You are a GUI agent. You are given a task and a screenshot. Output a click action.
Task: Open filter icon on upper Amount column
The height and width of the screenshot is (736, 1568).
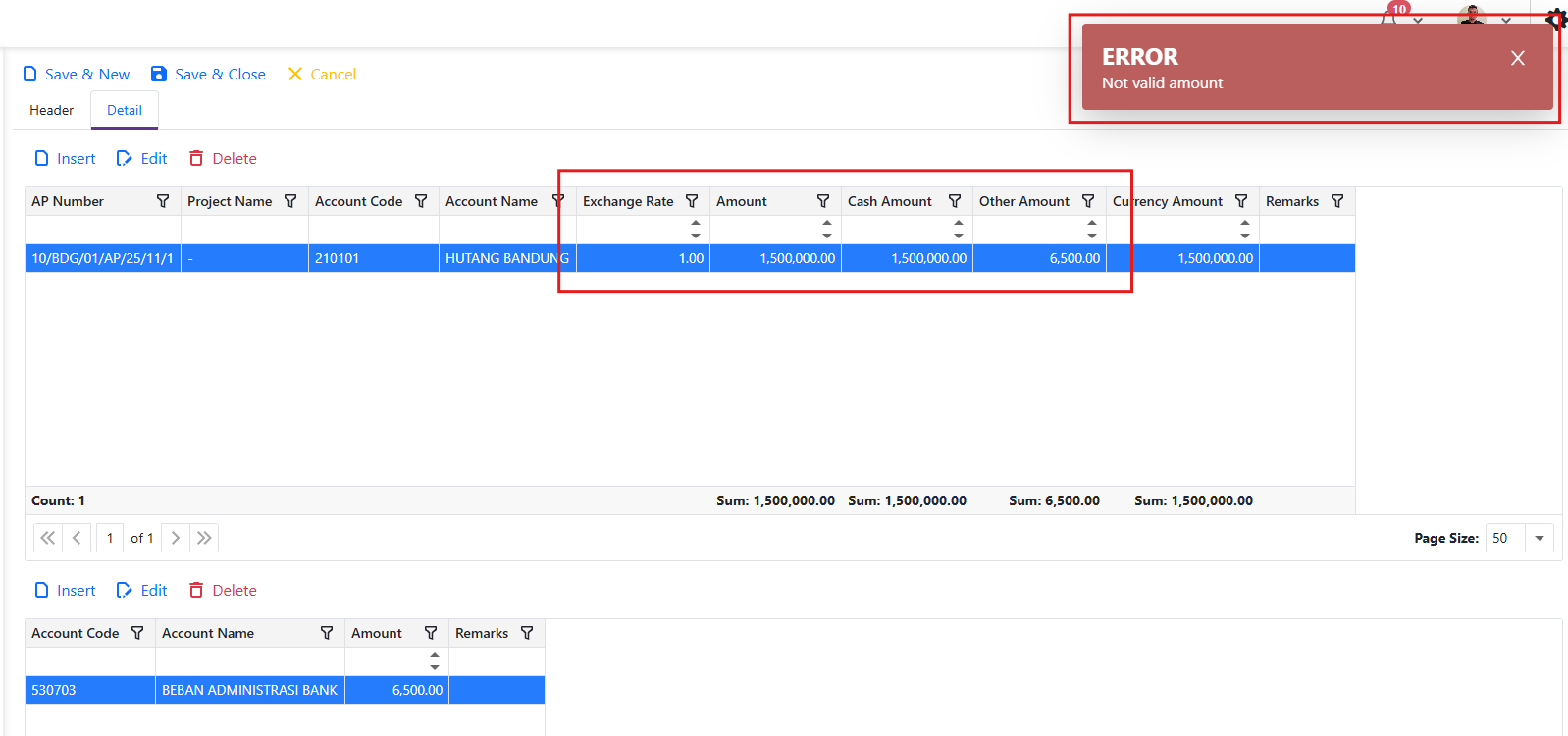click(823, 201)
